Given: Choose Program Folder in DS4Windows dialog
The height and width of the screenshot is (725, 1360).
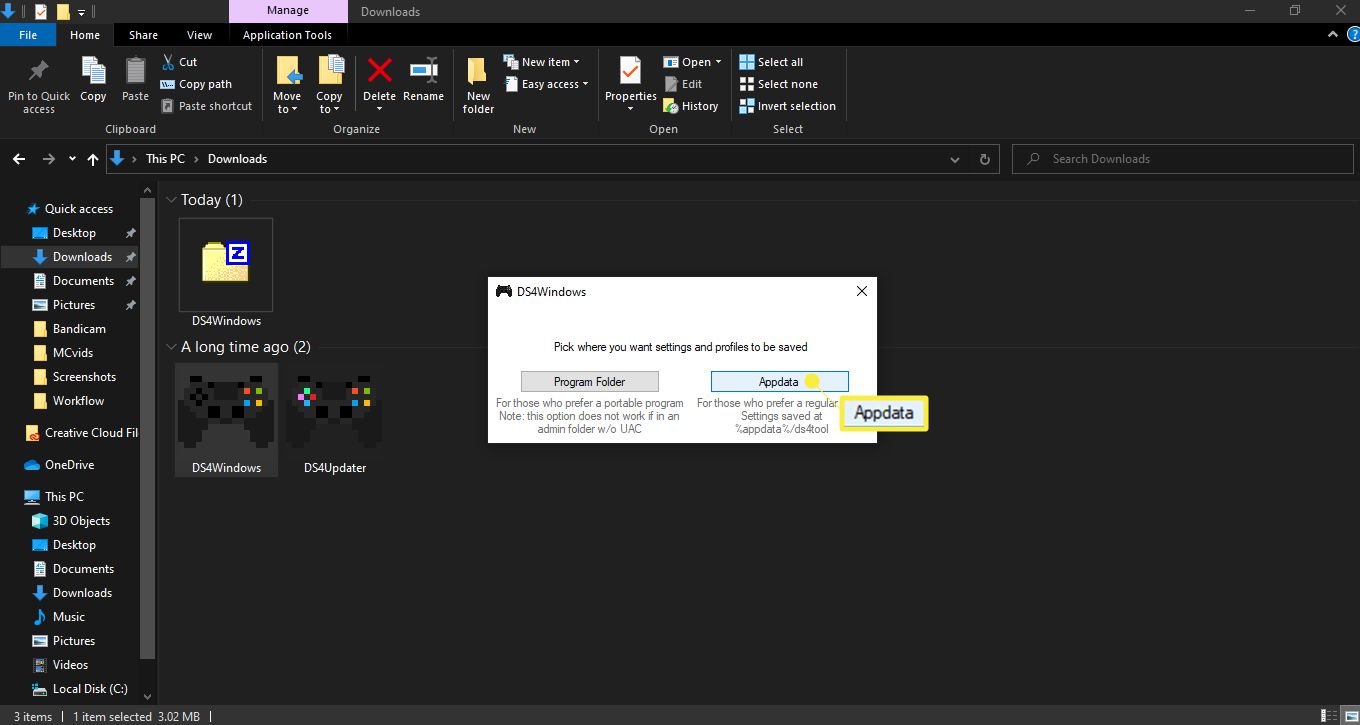Looking at the screenshot, I should [x=590, y=381].
